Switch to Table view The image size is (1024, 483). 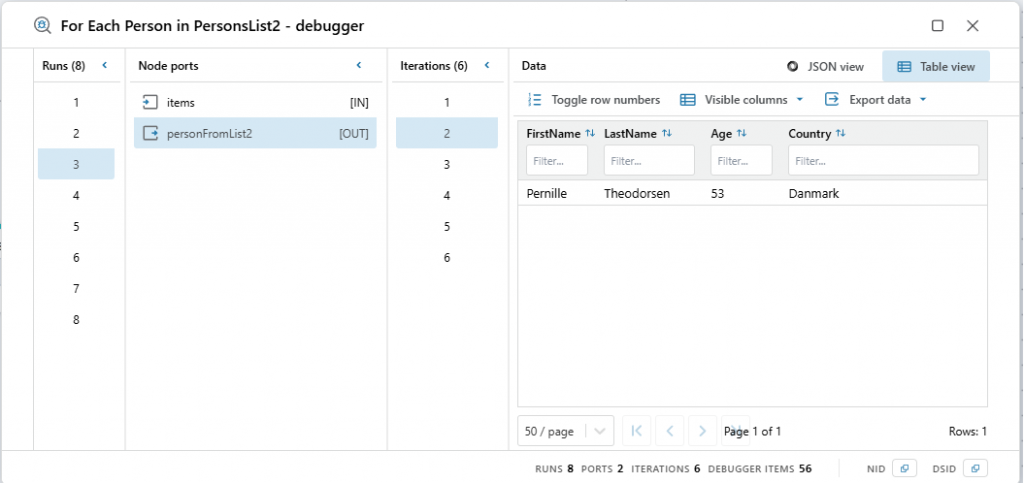936,67
